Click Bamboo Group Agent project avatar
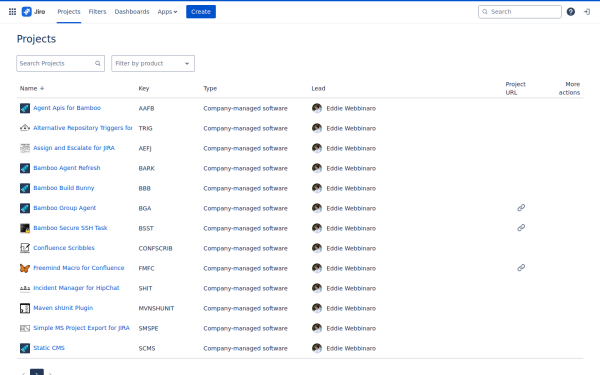Image resolution: width=600 pixels, height=375 pixels. click(25, 208)
